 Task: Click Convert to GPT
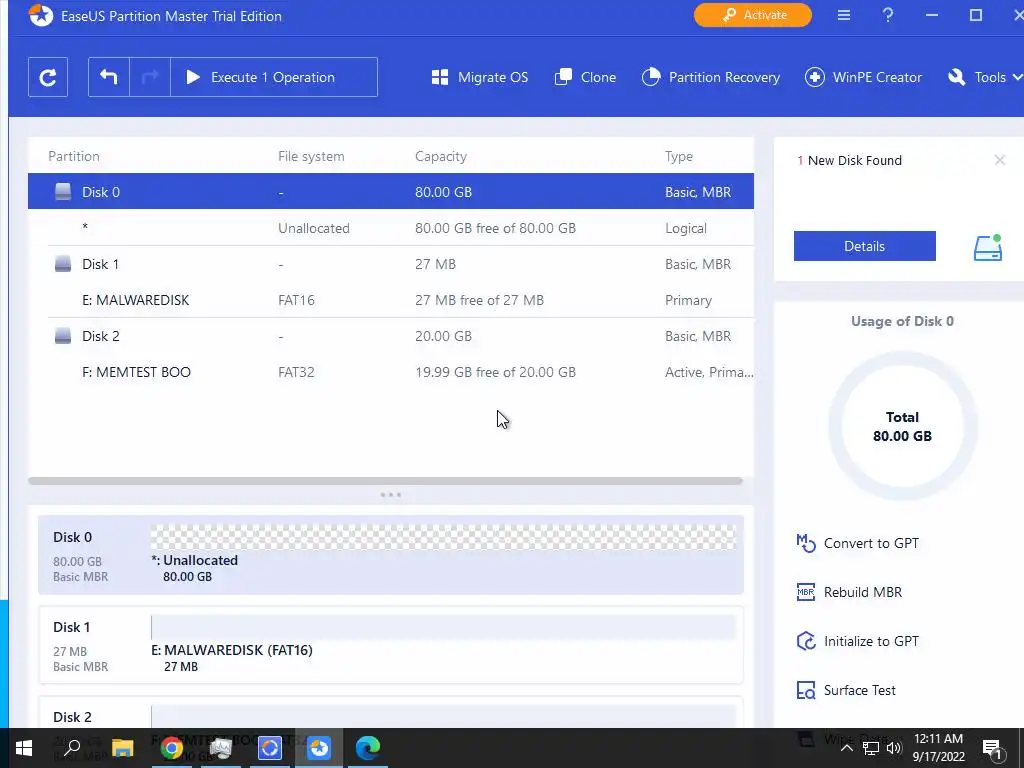[x=871, y=543]
